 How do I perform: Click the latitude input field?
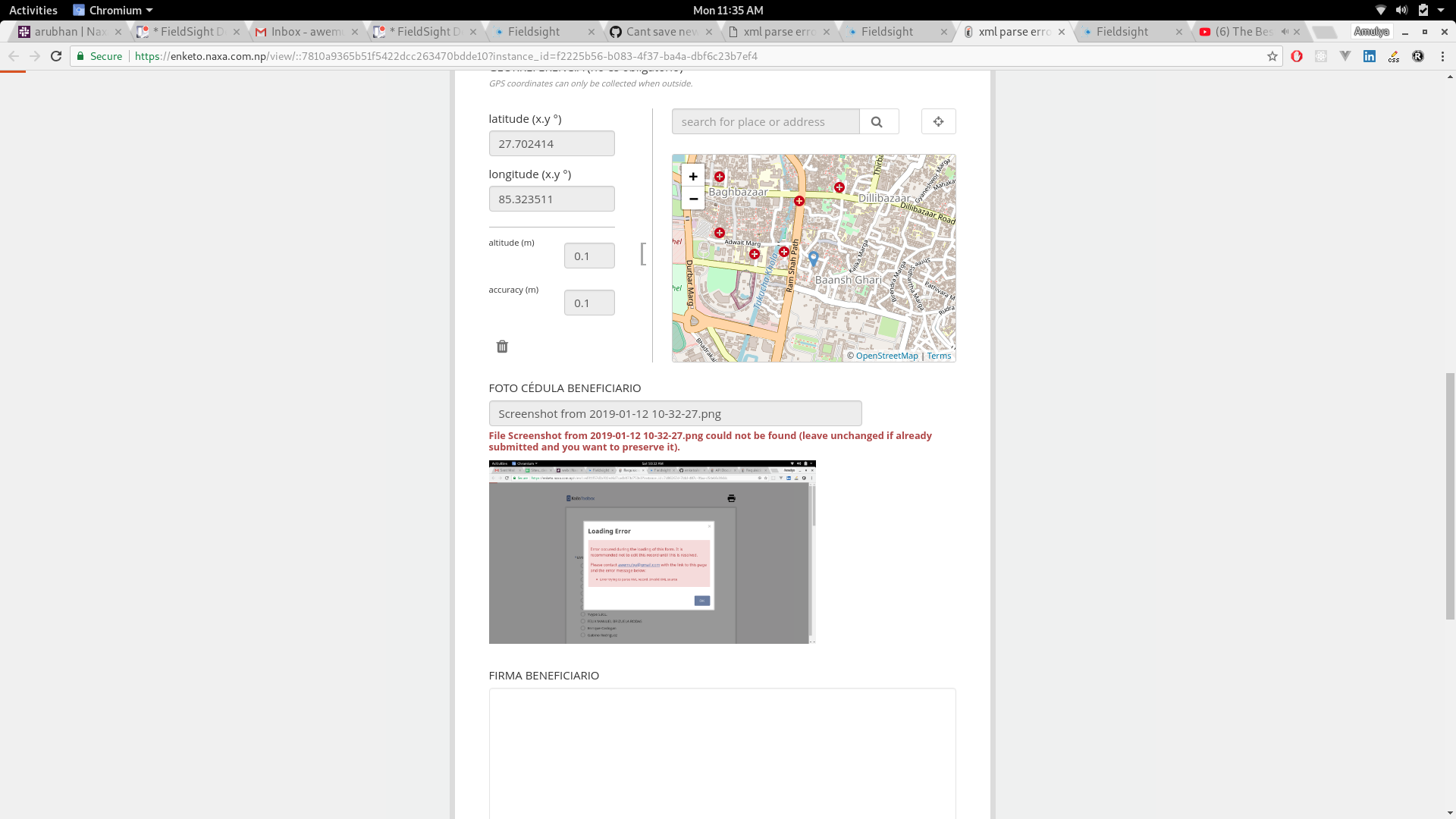551,143
